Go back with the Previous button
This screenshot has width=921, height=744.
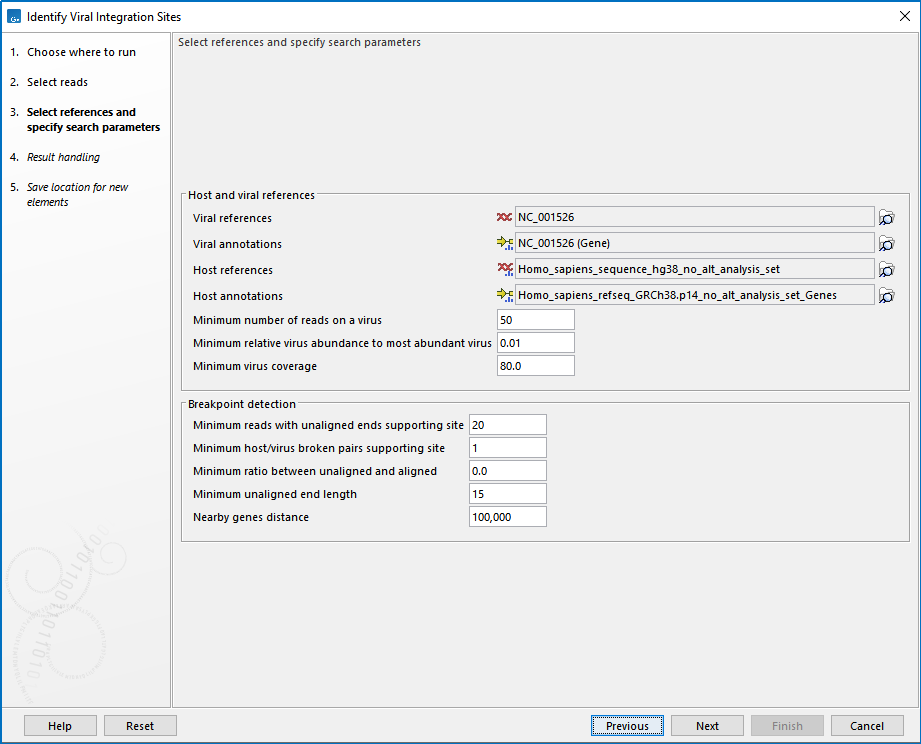[627, 726]
